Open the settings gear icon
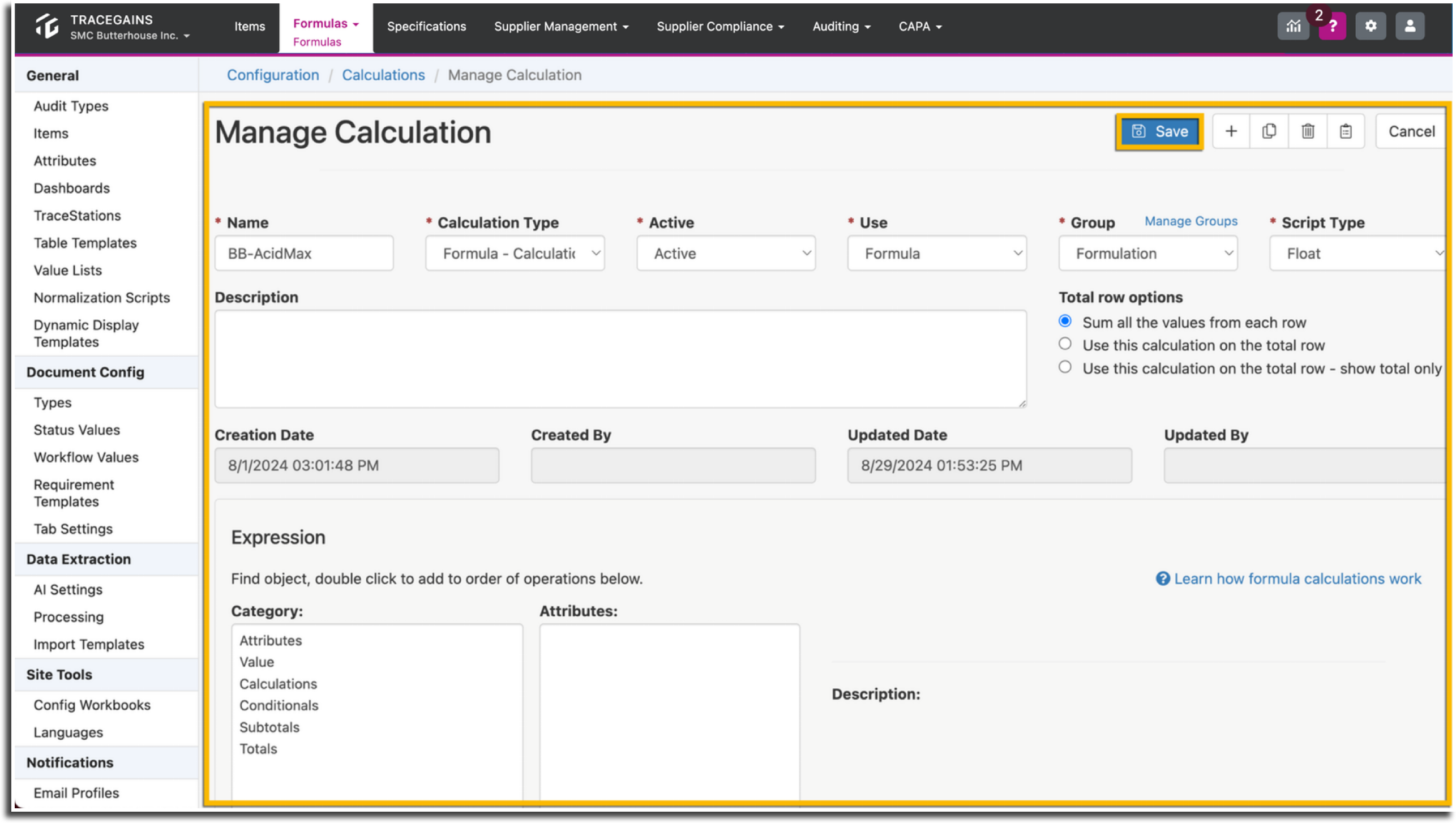The width and height of the screenshot is (1456, 823). pyautogui.click(x=1369, y=26)
